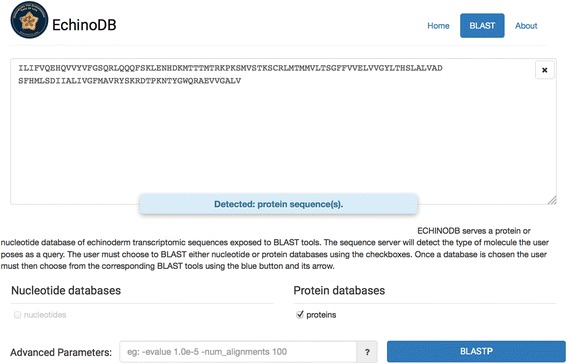Go to the Home page
The image size is (567, 364).
tap(438, 26)
